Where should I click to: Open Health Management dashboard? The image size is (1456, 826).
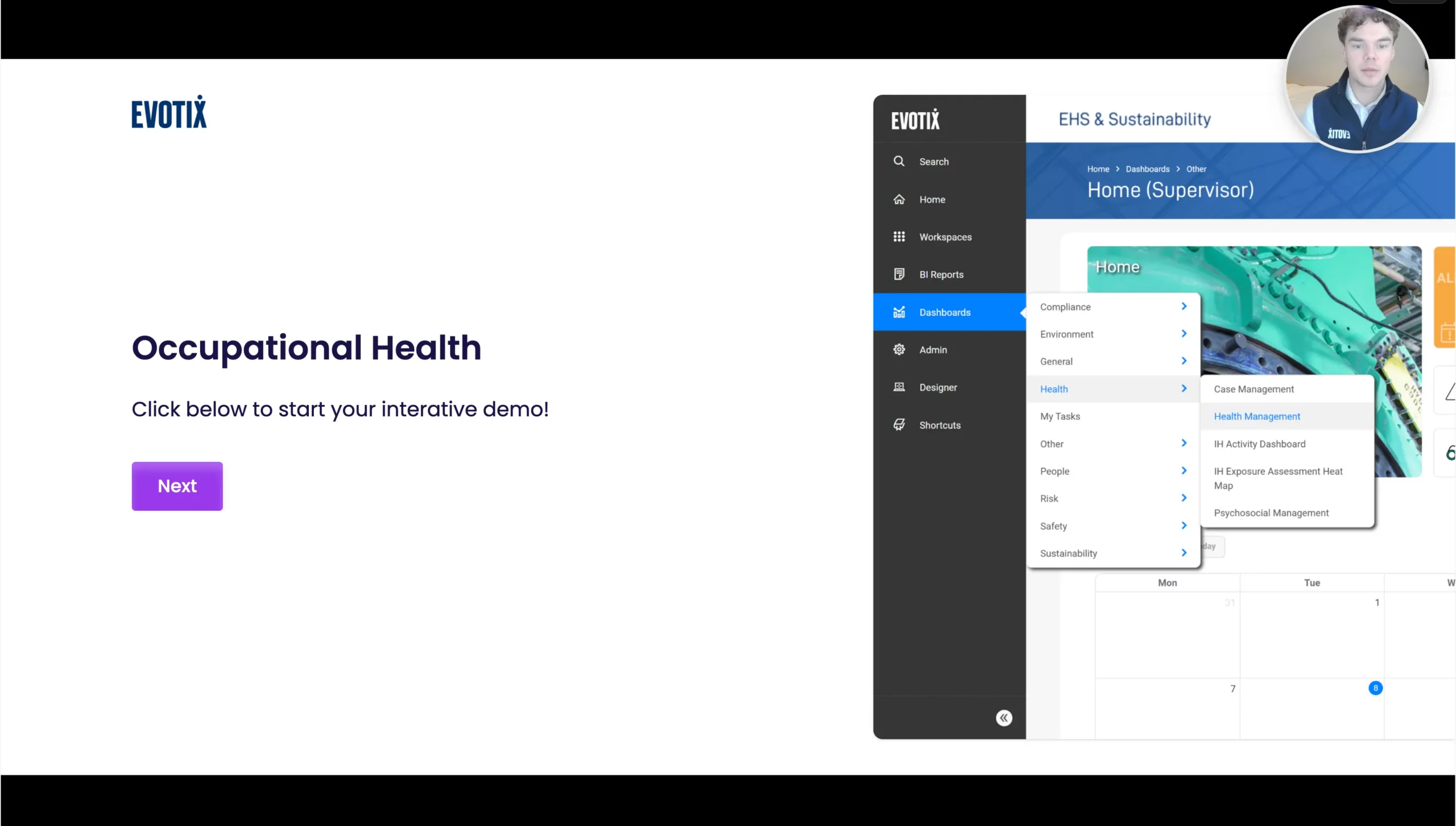click(x=1287, y=416)
